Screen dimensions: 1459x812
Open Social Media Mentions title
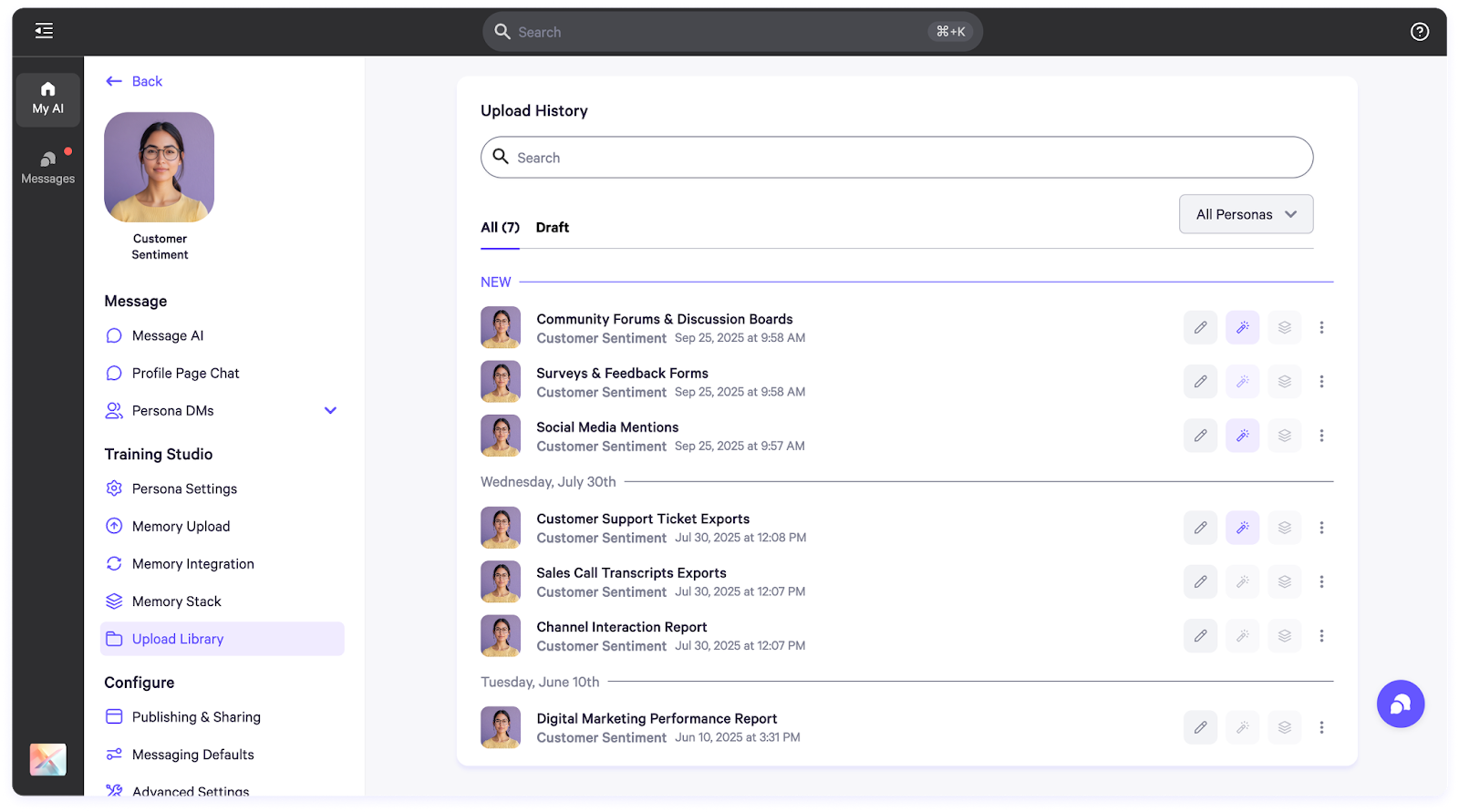[607, 427]
